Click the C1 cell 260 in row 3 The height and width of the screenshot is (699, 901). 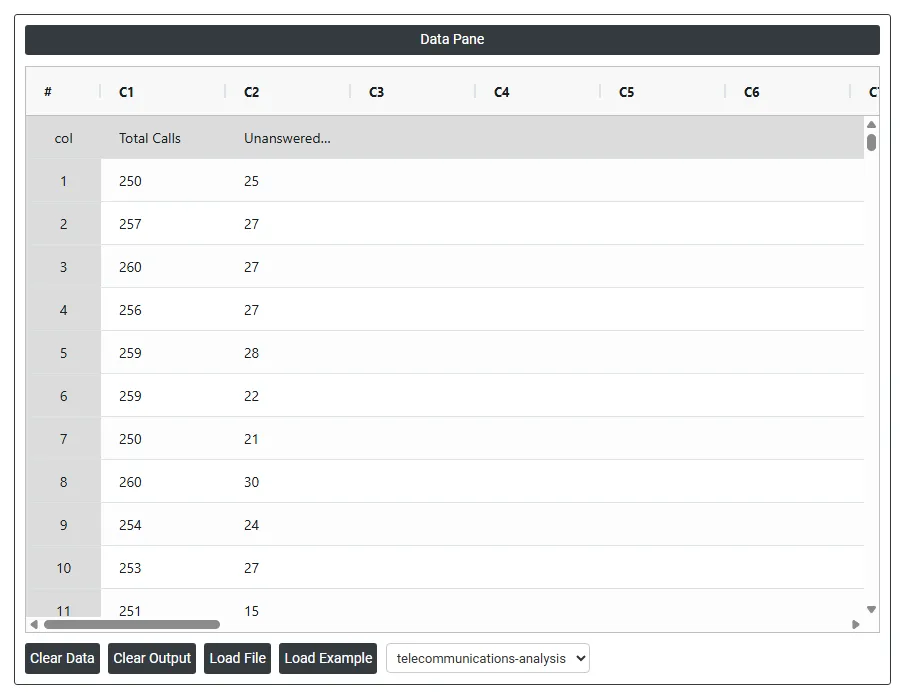coord(163,267)
